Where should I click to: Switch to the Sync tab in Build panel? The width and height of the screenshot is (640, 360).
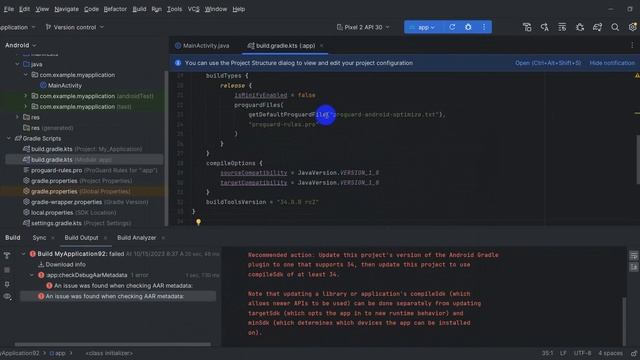39,238
